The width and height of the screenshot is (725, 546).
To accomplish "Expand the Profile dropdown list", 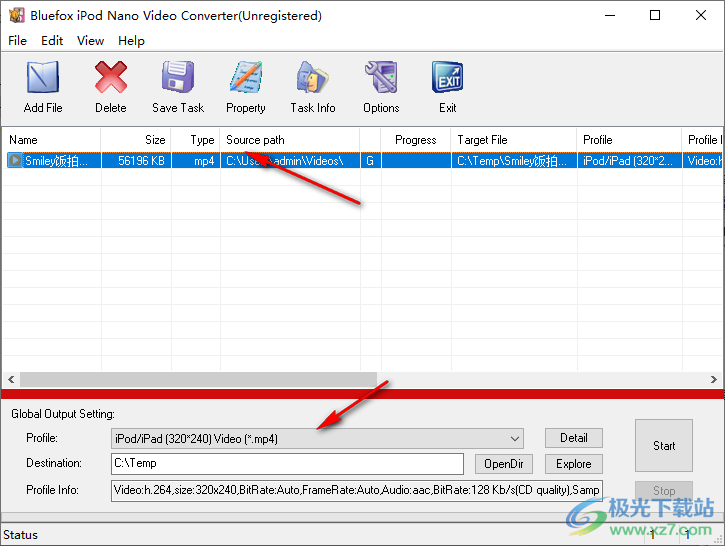I will click(x=515, y=439).
